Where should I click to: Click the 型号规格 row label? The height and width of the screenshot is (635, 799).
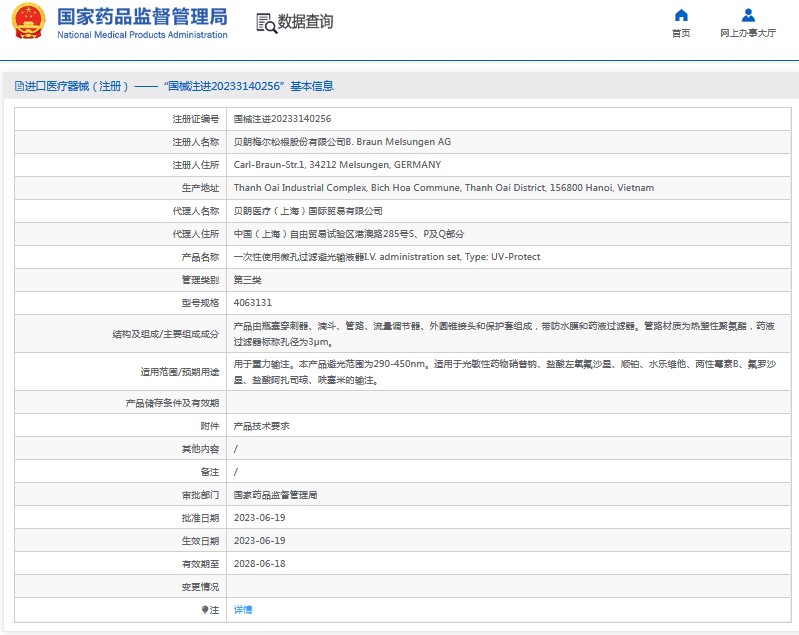coord(200,303)
